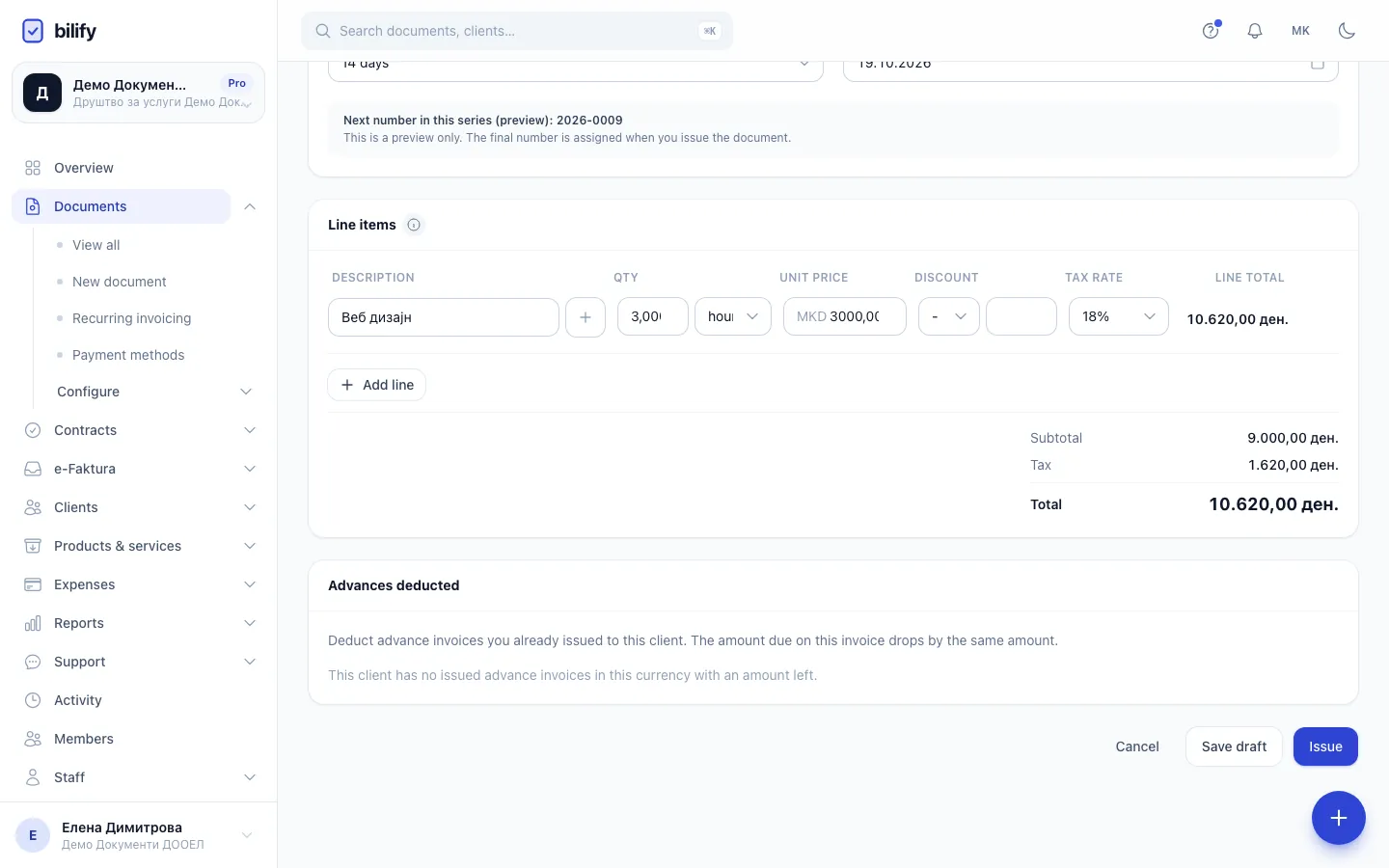Click the Expenses card icon
This screenshot has height=868, width=1389.
pyautogui.click(x=33, y=584)
